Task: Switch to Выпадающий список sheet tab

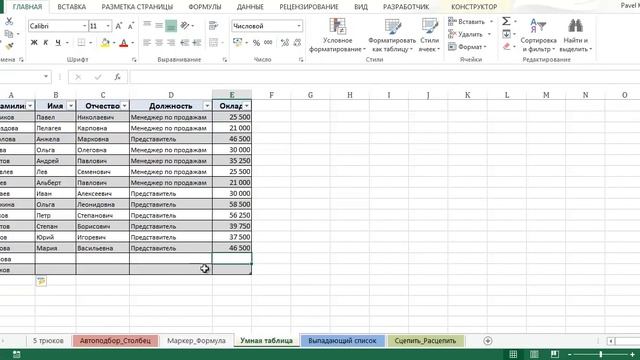Action: pyautogui.click(x=342, y=340)
